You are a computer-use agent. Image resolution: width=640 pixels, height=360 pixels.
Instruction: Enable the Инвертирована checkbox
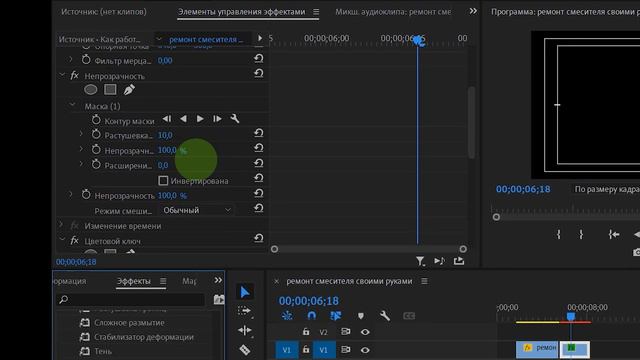click(163, 180)
